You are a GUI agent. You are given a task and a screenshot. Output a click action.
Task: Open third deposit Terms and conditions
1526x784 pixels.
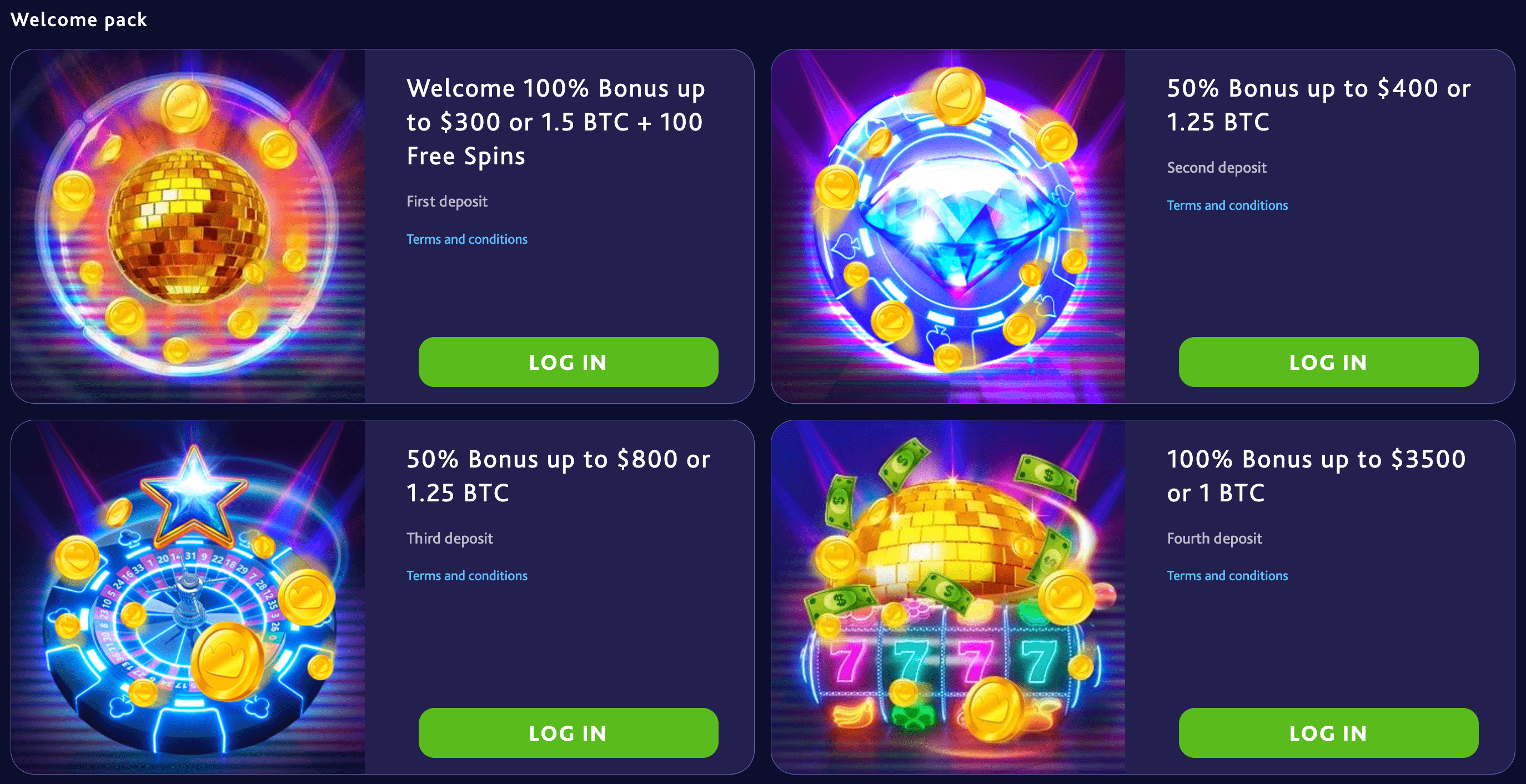pos(467,576)
